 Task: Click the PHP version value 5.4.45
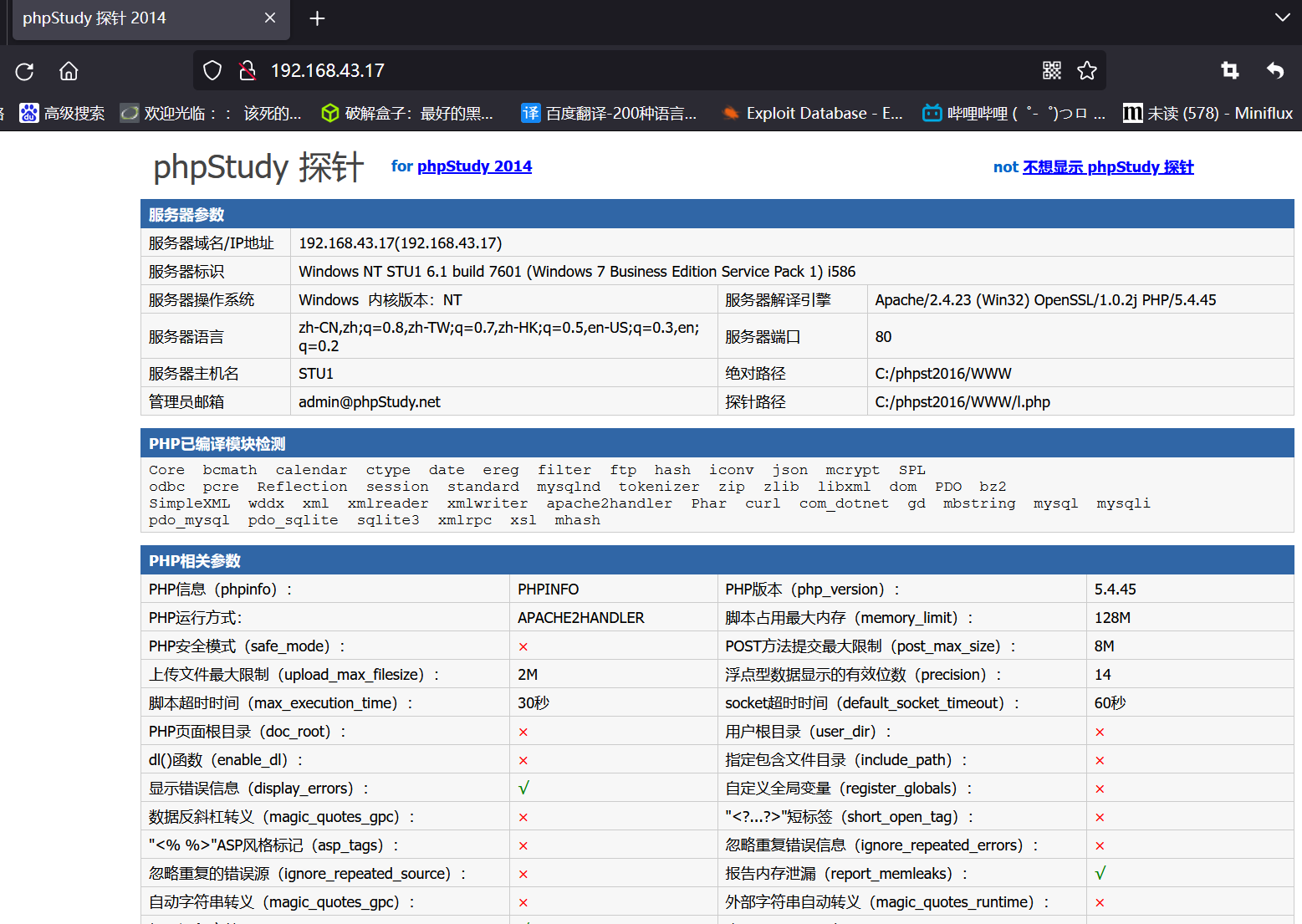[x=1116, y=590]
